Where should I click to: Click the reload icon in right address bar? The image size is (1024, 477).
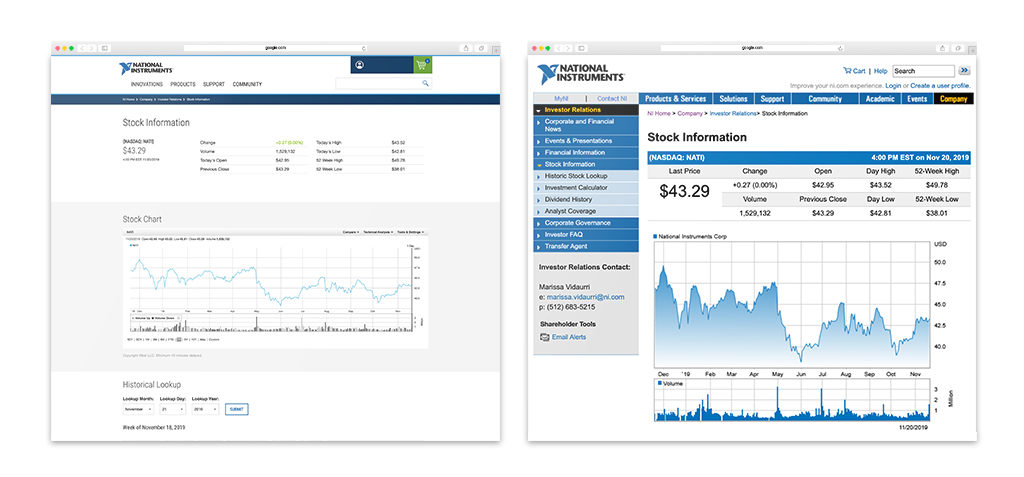(840, 48)
